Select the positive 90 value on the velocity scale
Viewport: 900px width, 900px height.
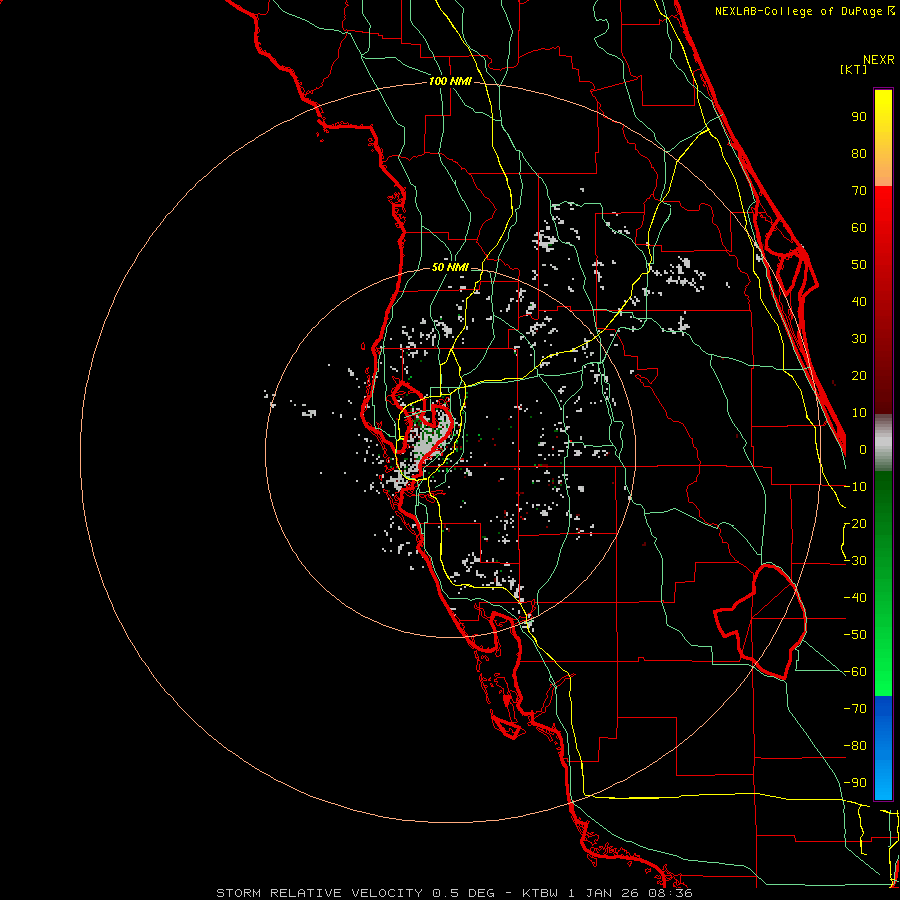pos(859,117)
